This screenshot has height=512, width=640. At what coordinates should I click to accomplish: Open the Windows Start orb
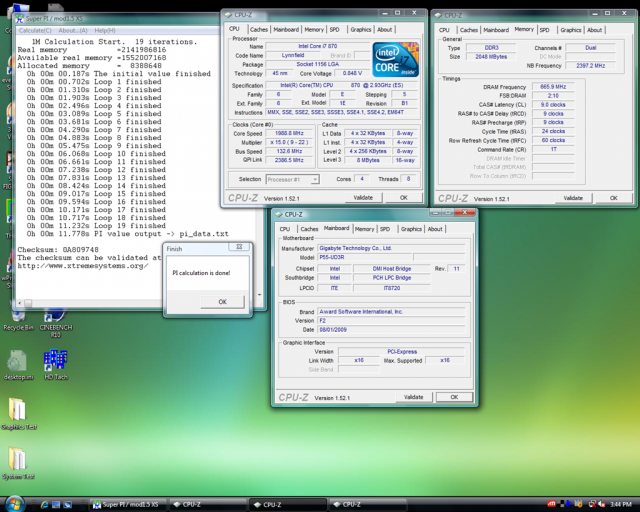tap(15, 504)
